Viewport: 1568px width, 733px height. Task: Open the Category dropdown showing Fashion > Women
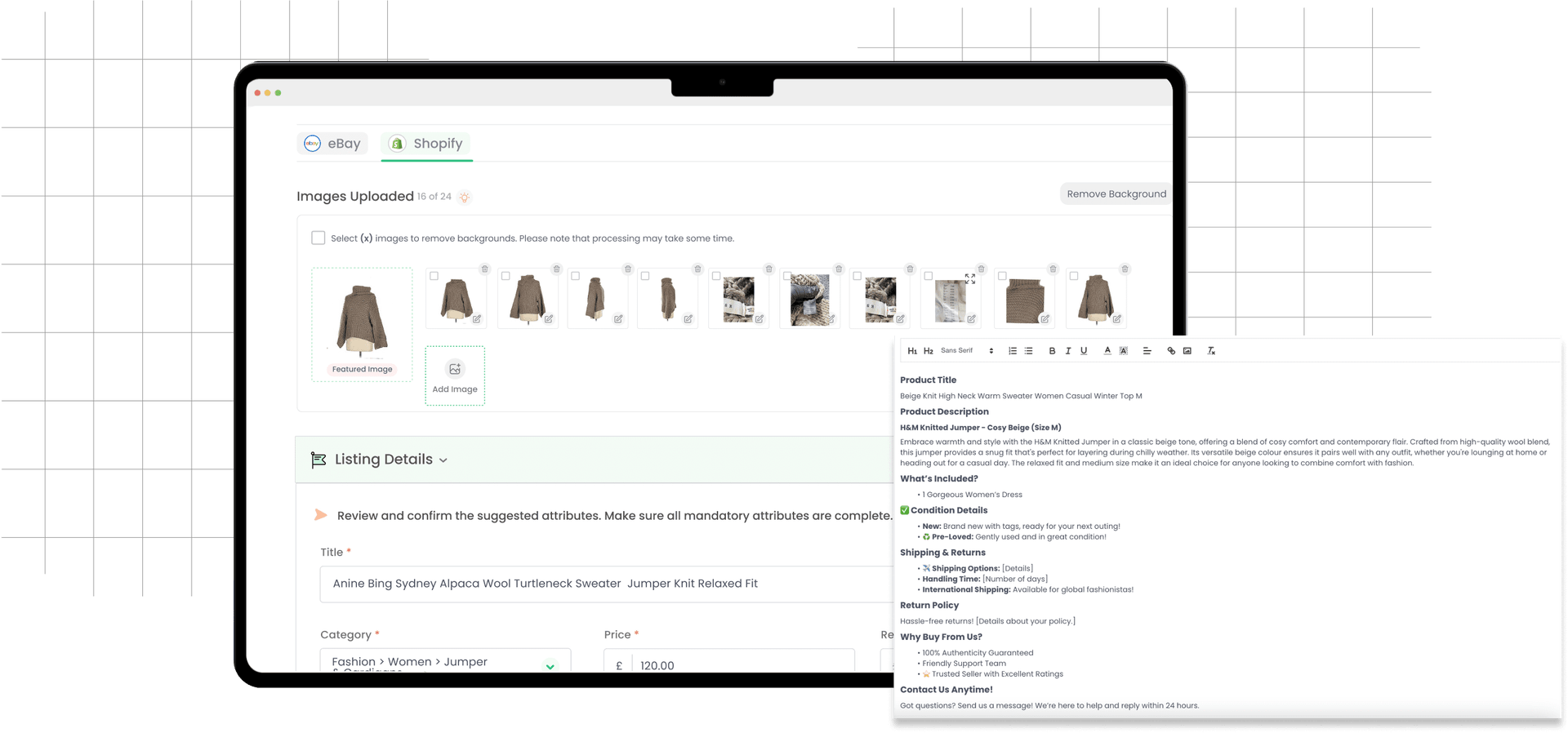point(445,661)
